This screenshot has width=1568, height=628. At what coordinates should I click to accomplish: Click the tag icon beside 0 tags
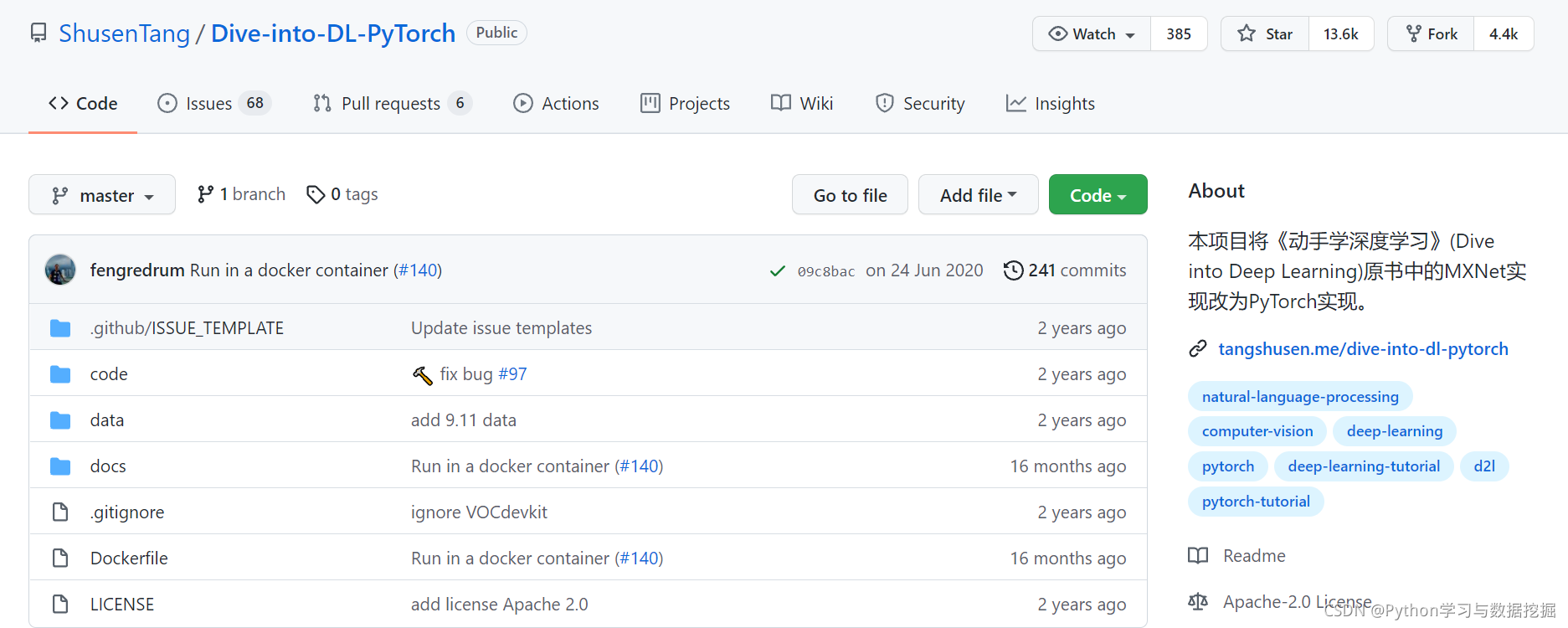click(x=316, y=194)
